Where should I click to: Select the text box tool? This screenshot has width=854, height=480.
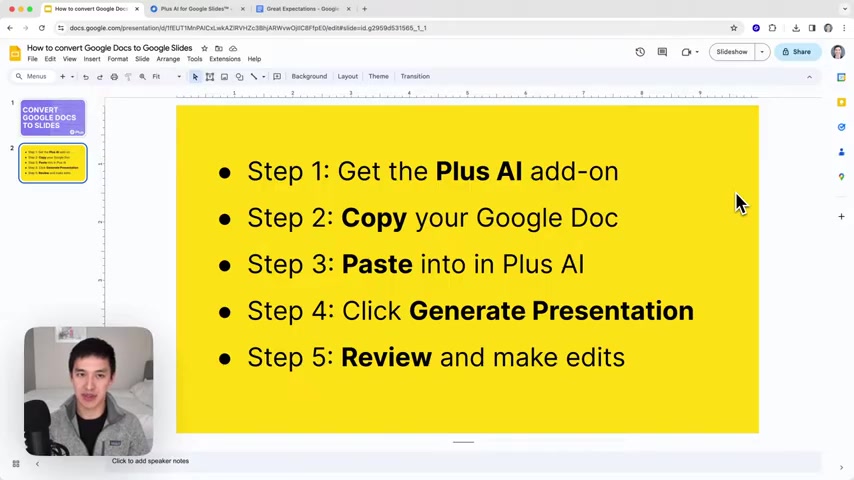pyautogui.click(x=210, y=77)
